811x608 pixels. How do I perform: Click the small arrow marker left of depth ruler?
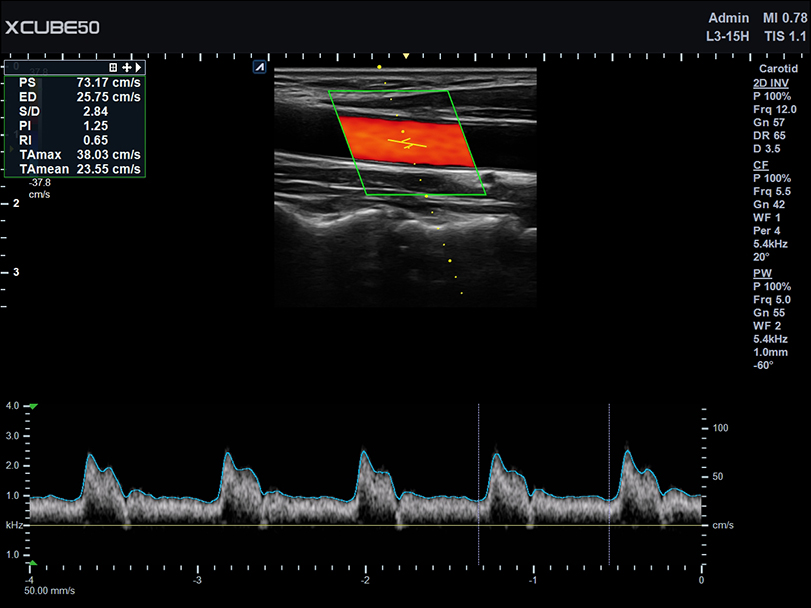click(10, 148)
